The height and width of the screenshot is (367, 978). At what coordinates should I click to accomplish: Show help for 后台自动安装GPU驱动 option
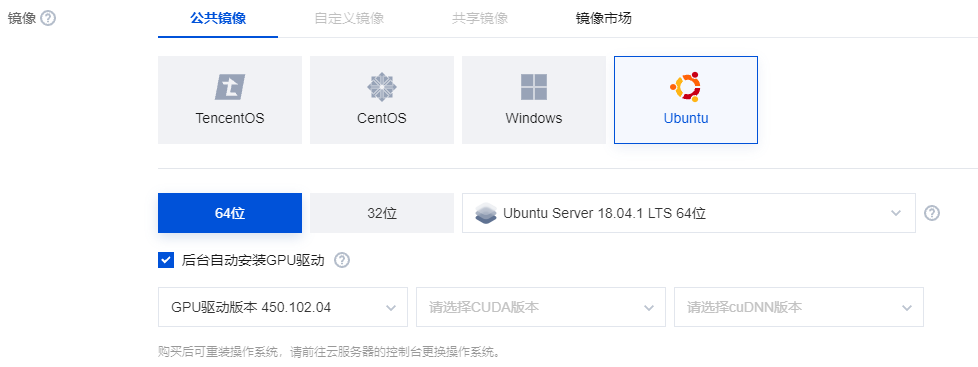342,260
